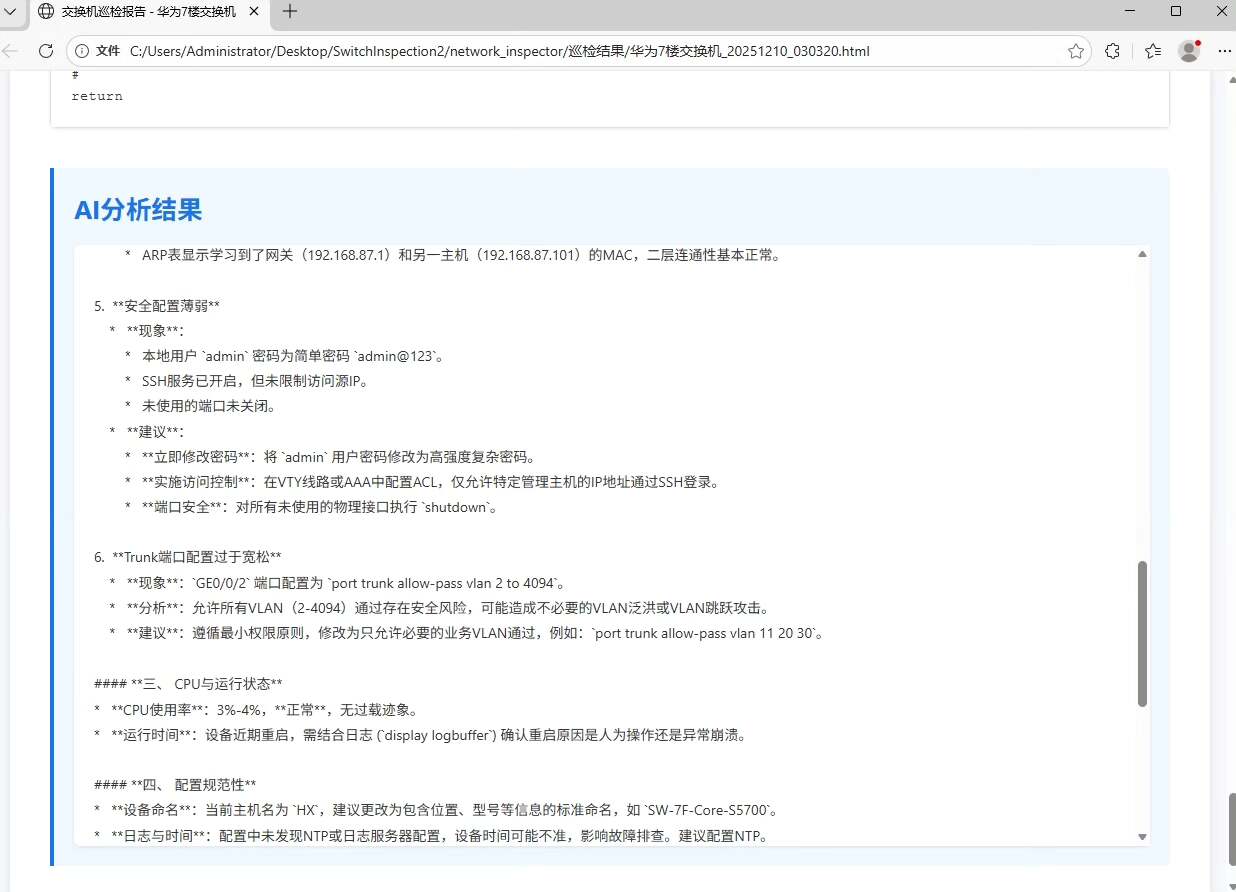
Task: Click the AI分析结果 heading
Action: (138, 210)
